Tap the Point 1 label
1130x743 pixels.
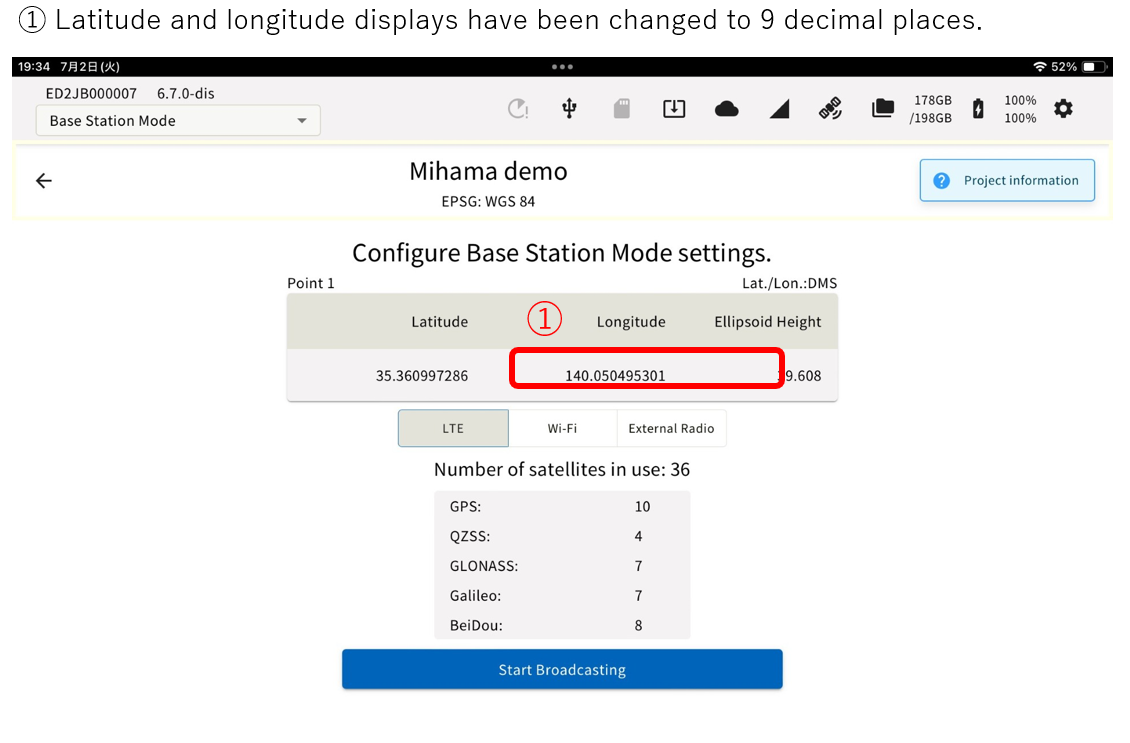[x=311, y=283]
